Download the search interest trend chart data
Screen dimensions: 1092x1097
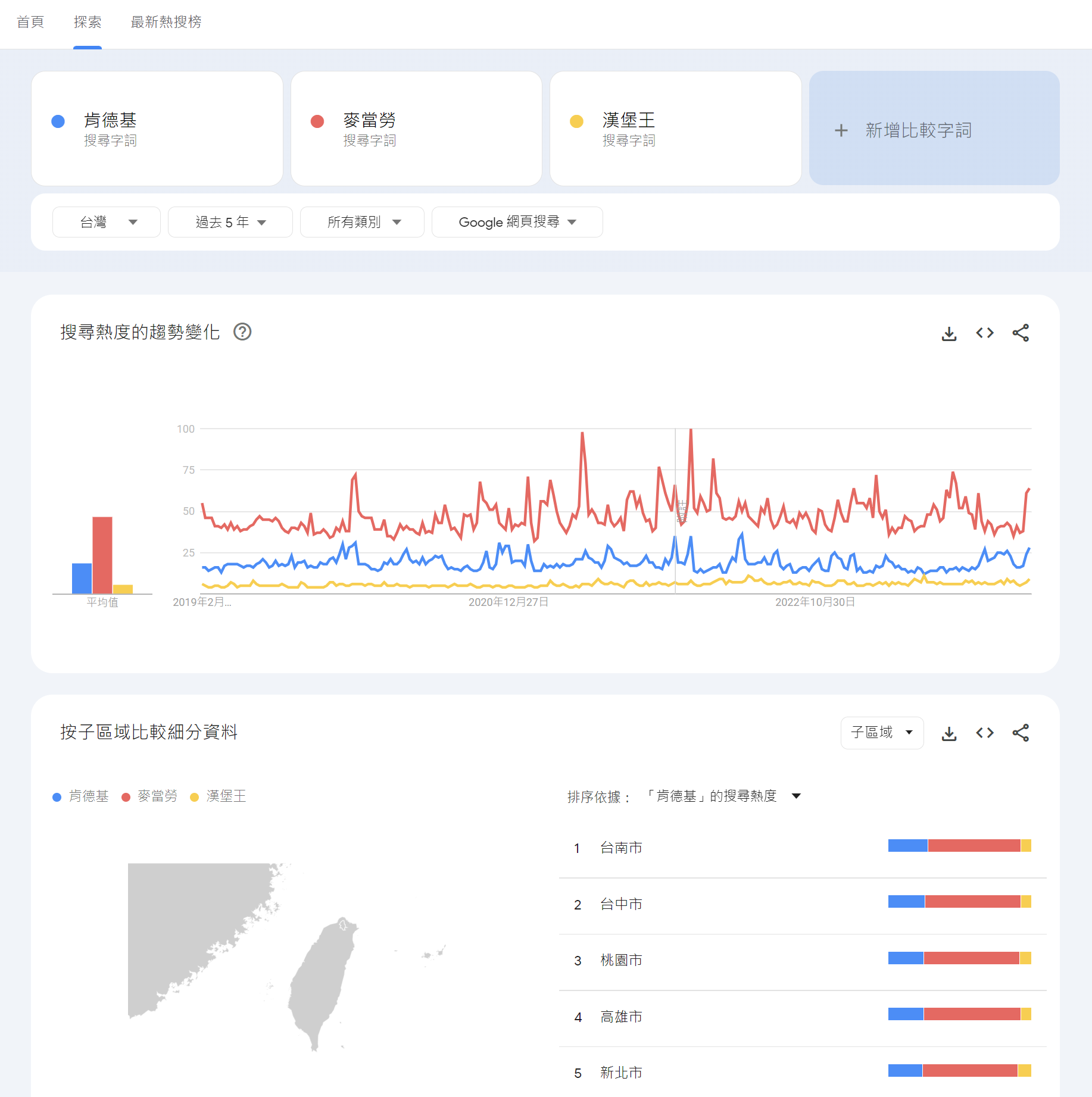(x=949, y=333)
